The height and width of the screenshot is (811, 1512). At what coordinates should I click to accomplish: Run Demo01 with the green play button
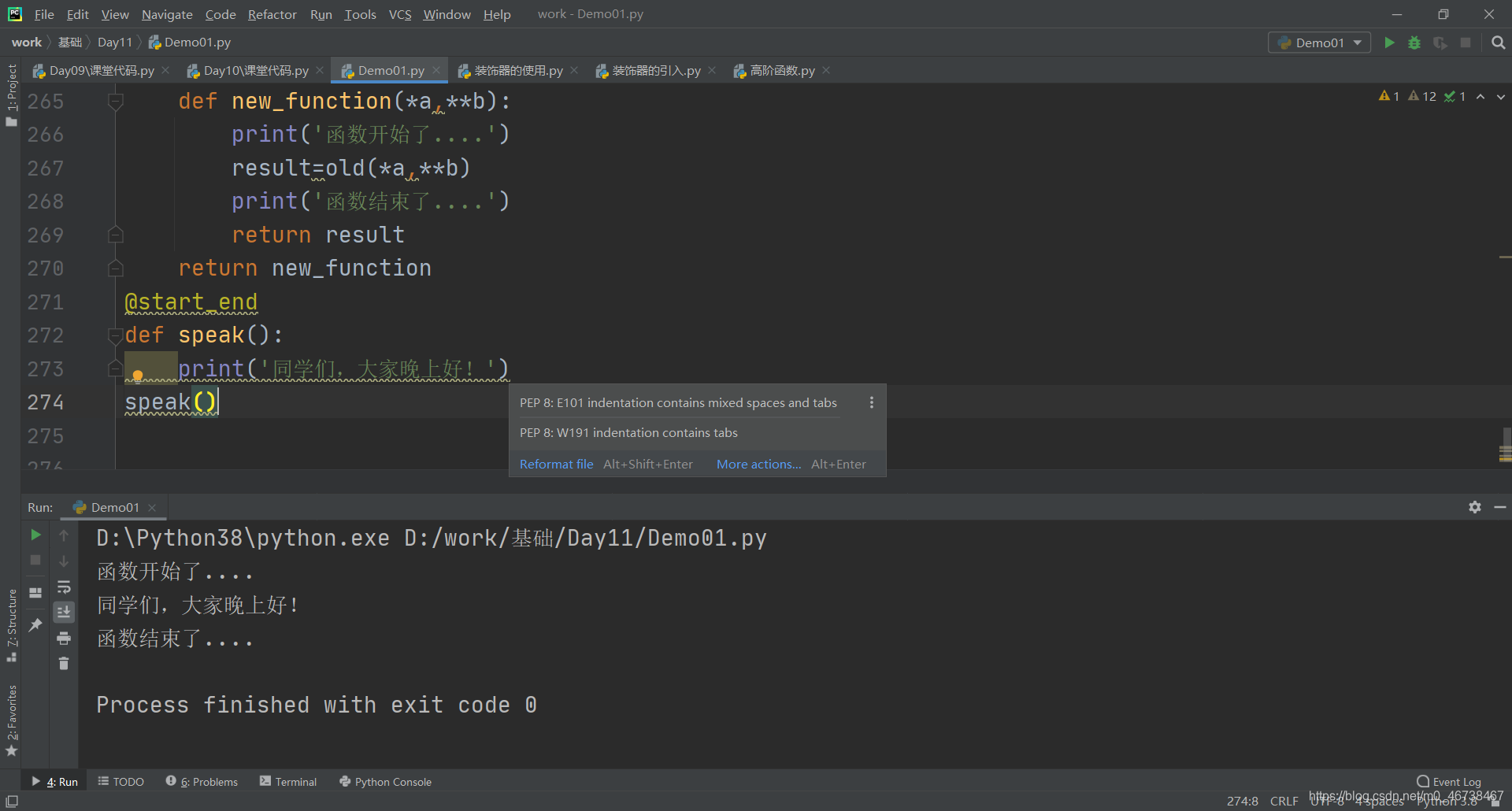(x=1389, y=43)
